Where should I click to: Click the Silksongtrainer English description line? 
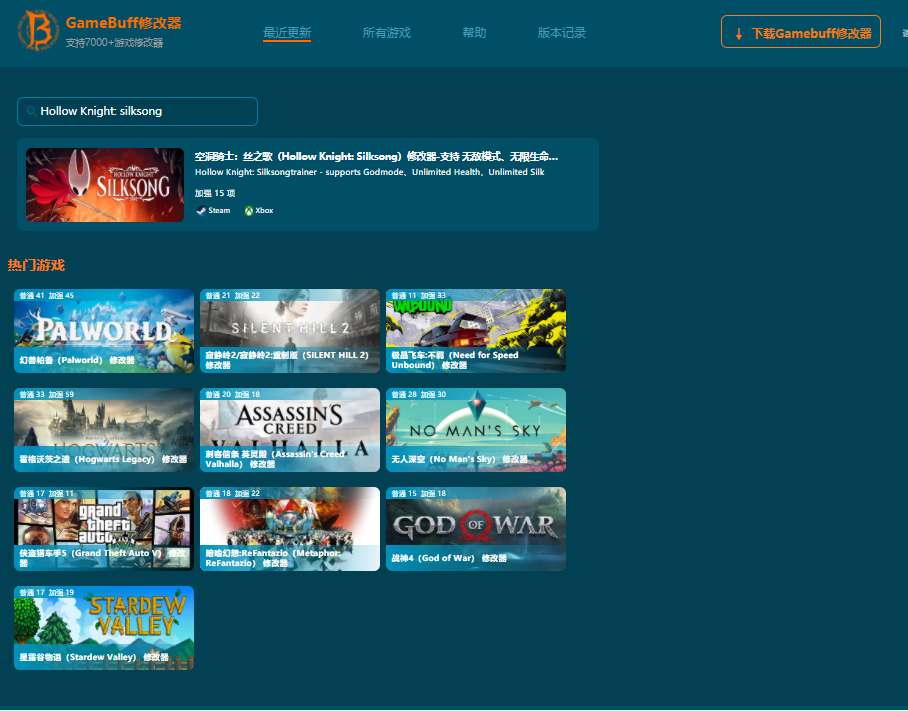[x=369, y=172]
